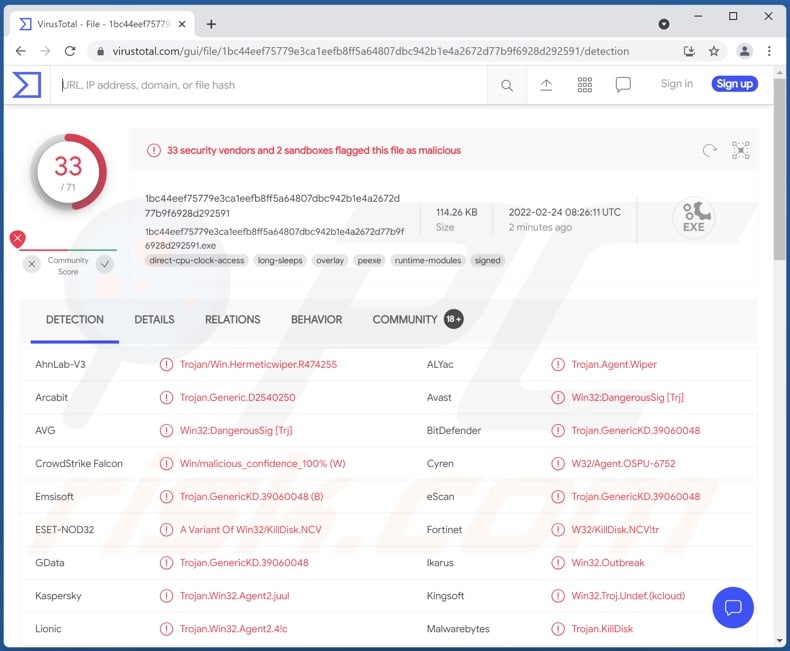Reload the current page
This screenshot has height=651, width=790.
(x=70, y=51)
